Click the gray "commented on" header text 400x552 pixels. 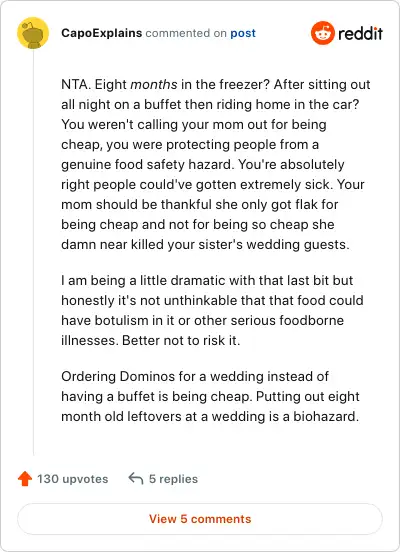186,33
